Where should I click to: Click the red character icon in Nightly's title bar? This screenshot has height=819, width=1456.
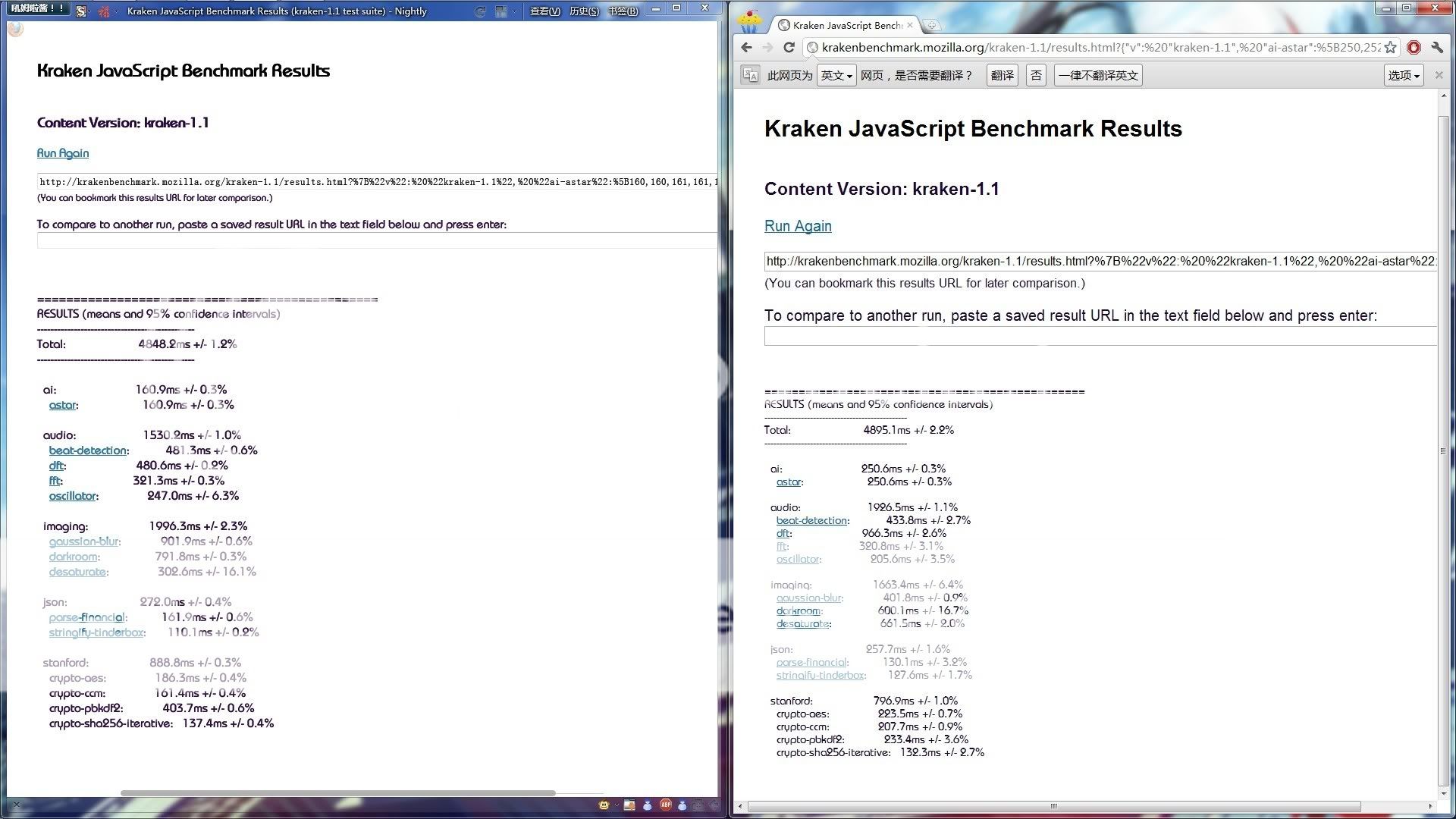coord(103,11)
